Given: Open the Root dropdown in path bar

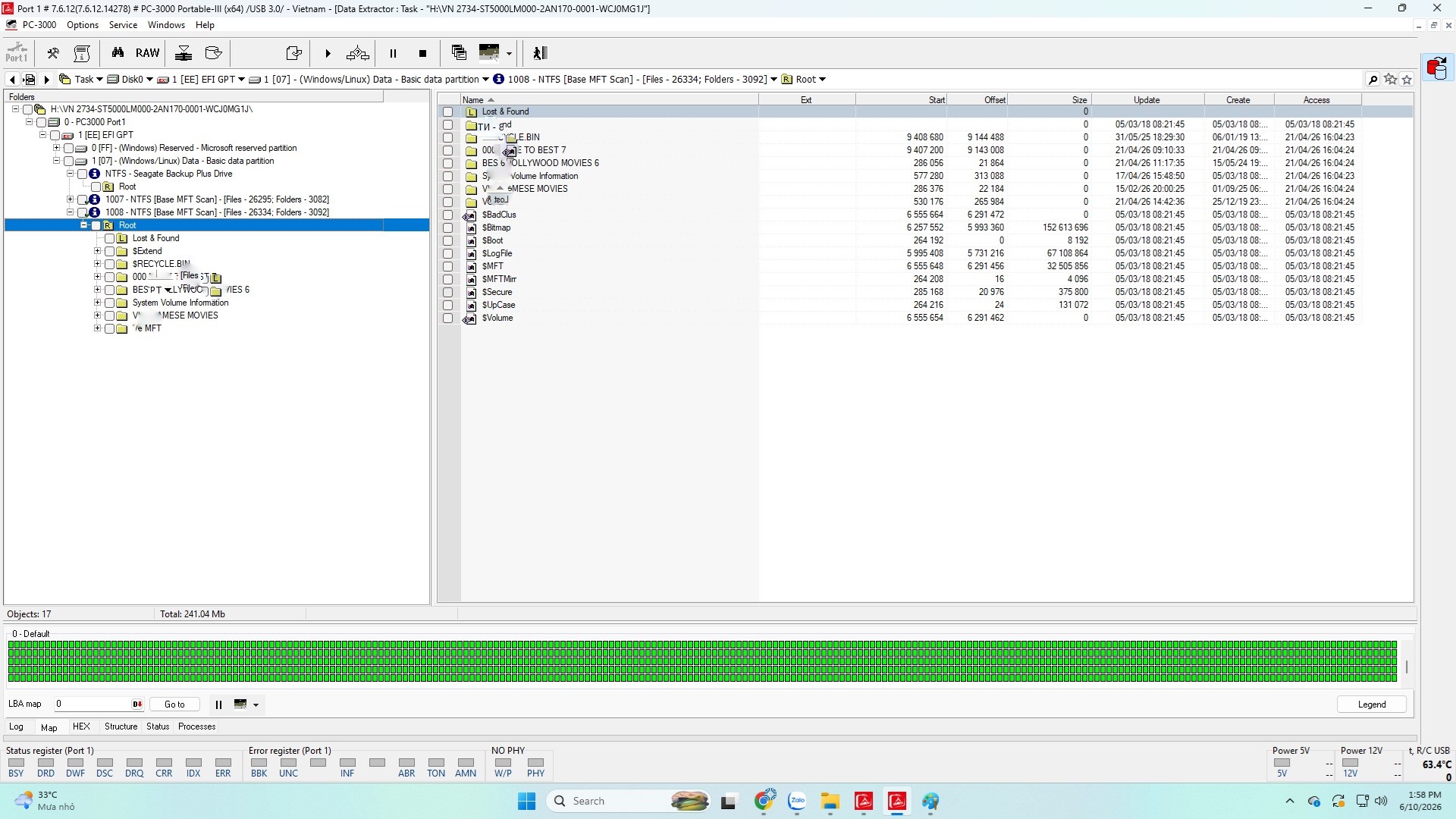Looking at the screenshot, I should click(822, 80).
